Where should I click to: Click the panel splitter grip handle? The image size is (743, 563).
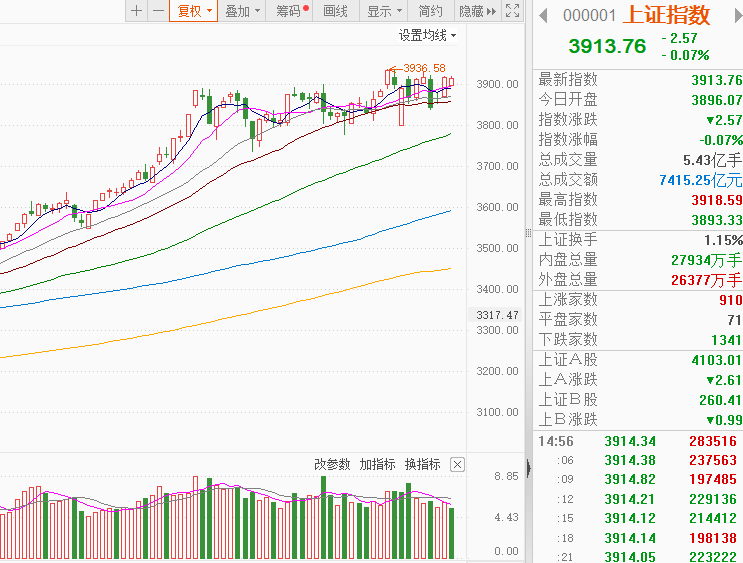pos(528,232)
